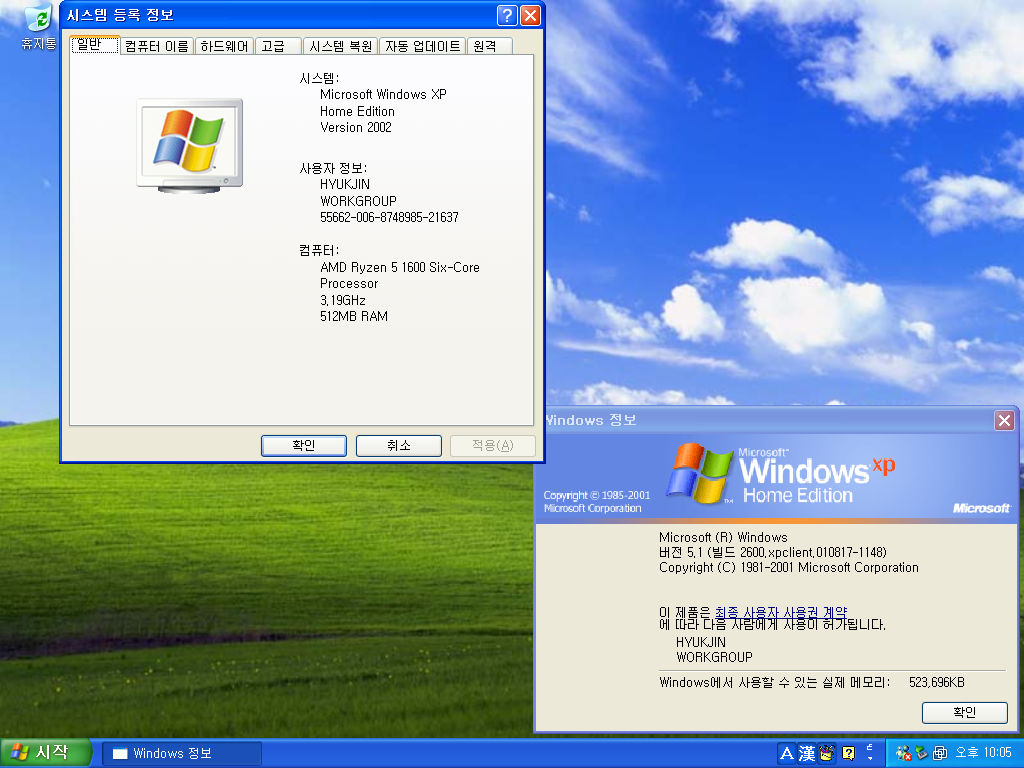Screen dimensions: 1024x768
Task: Click the help question mark title bar button
Action: [507, 15]
